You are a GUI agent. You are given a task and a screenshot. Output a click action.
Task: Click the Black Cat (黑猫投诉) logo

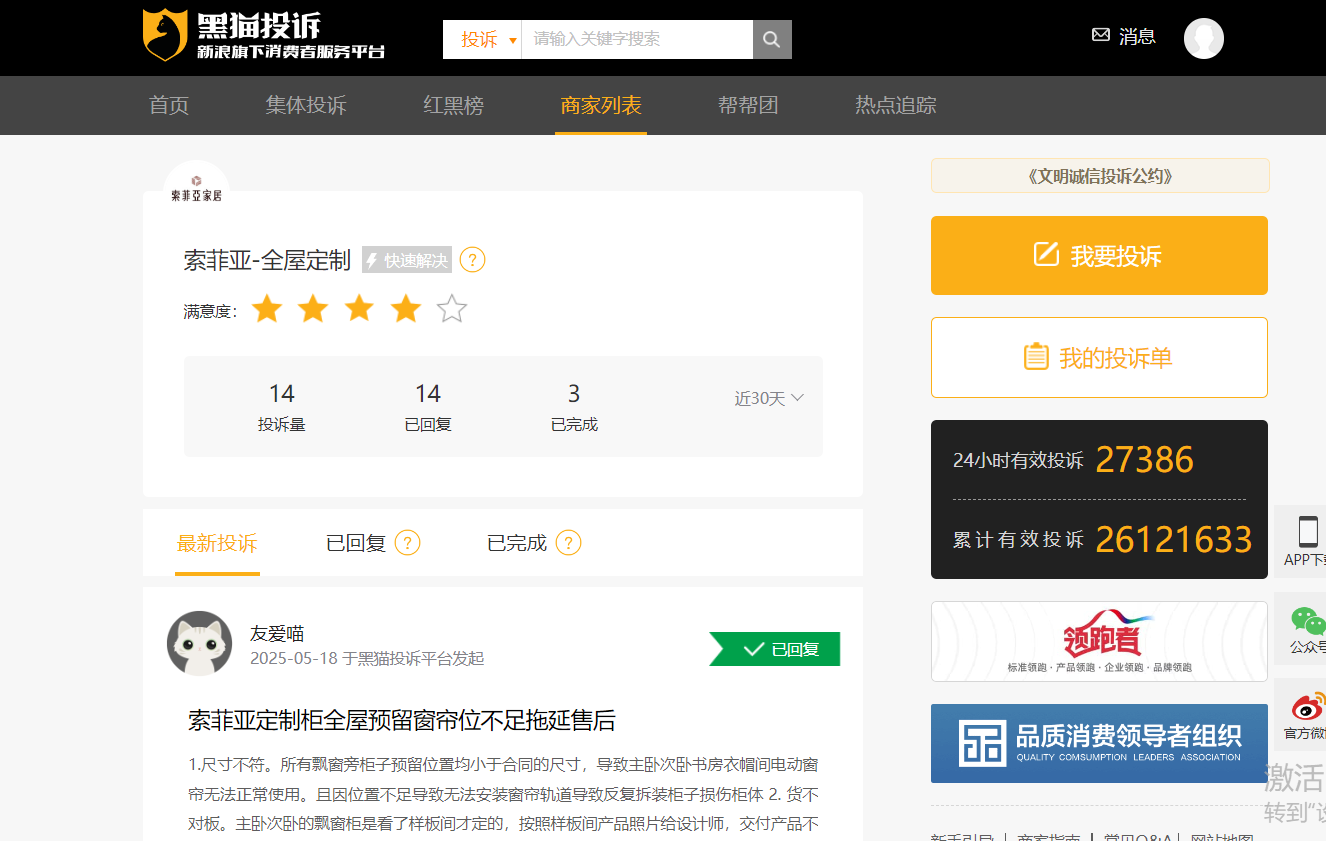(264, 36)
